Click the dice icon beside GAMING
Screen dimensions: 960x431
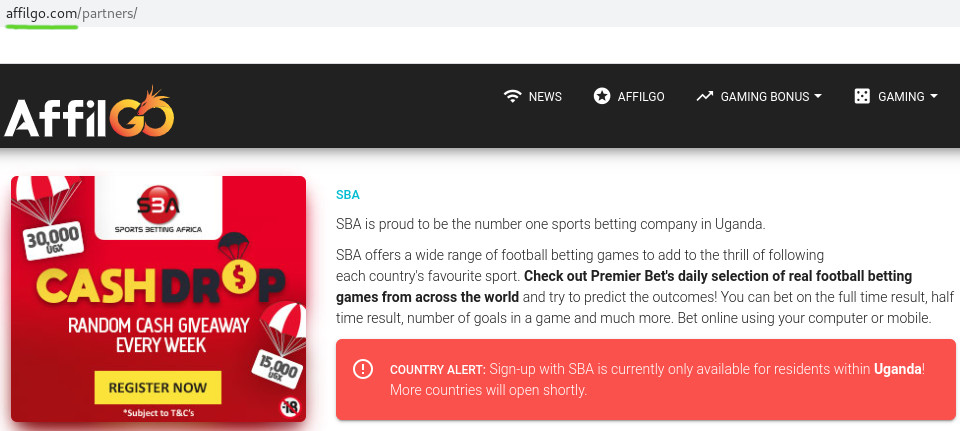862,96
